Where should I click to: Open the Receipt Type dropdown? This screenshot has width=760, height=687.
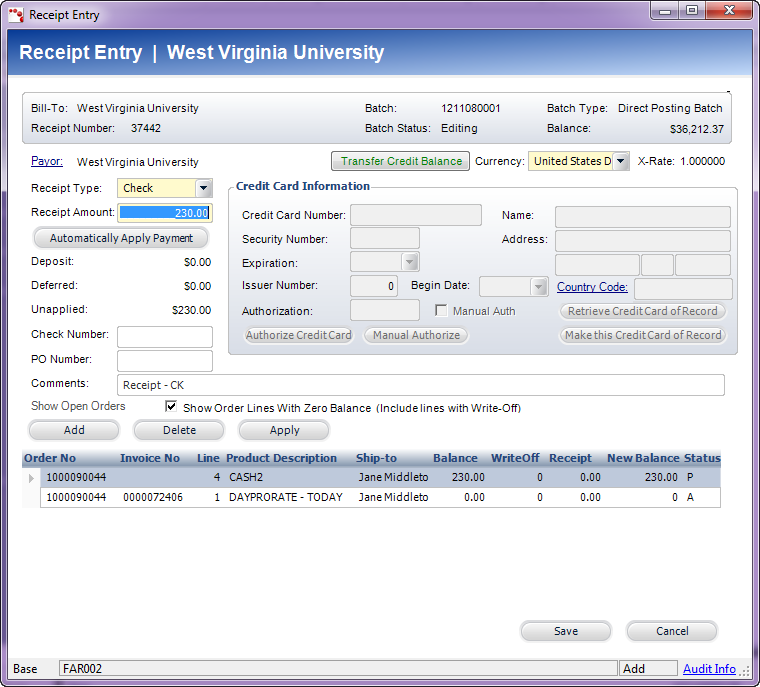coord(204,188)
